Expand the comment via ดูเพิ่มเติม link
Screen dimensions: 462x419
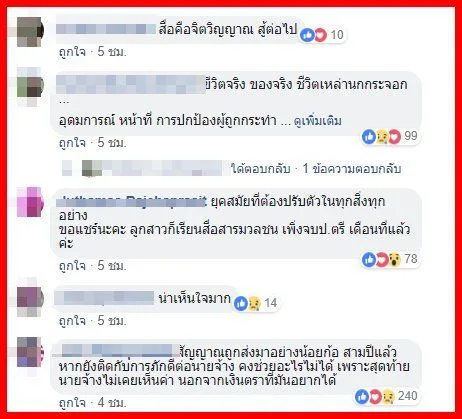click(318, 121)
